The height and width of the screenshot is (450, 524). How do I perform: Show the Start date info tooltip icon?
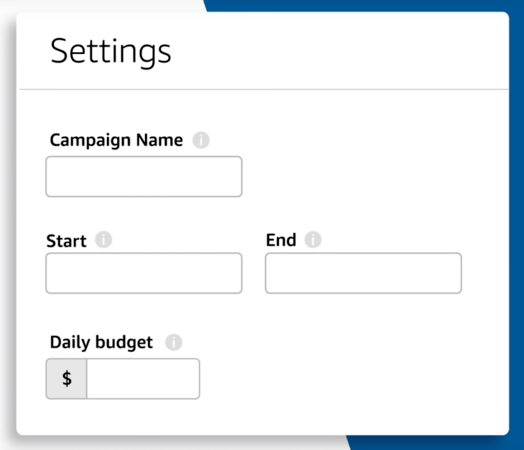(103, 240)
